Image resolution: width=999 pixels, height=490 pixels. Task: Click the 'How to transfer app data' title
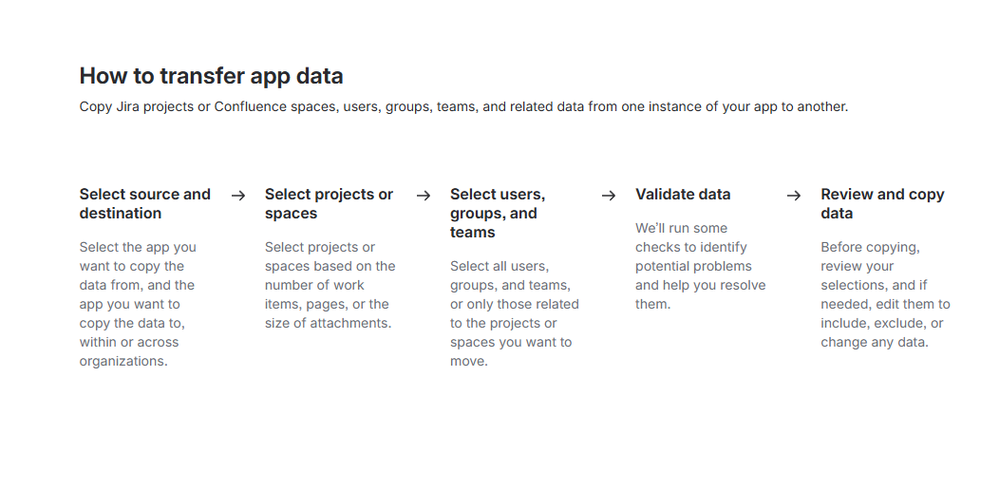[x=211, y=76]
